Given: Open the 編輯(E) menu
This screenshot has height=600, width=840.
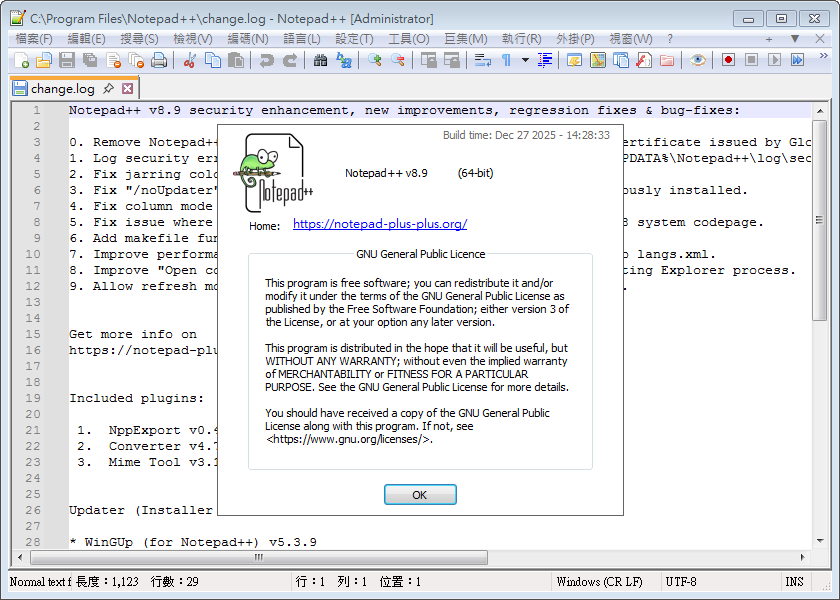Looking at the screenshot, I should (x=87, y=39).
